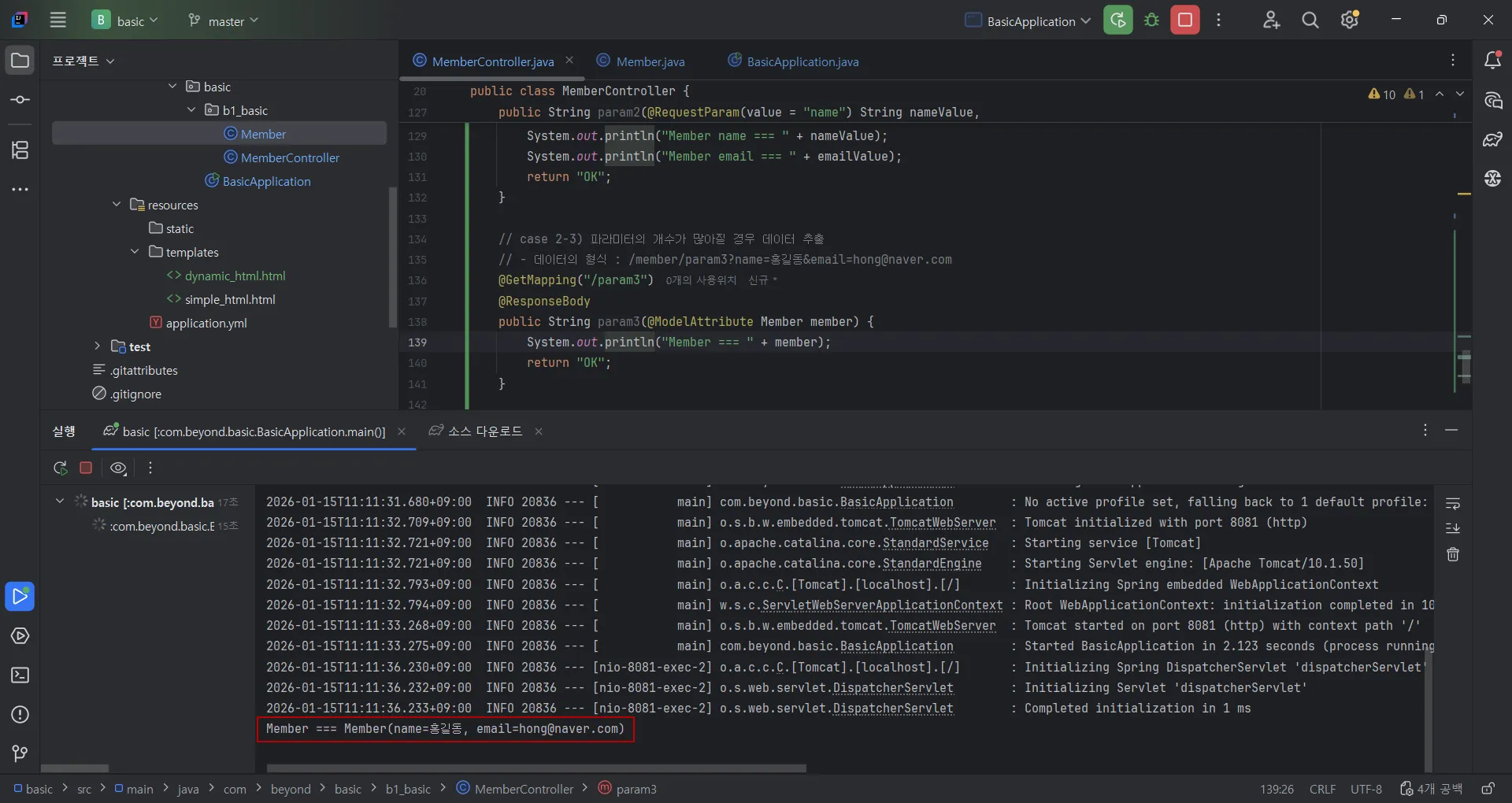1512x803 pixels.
Task: Open project dropdown named basic
Action: (125, 21)
